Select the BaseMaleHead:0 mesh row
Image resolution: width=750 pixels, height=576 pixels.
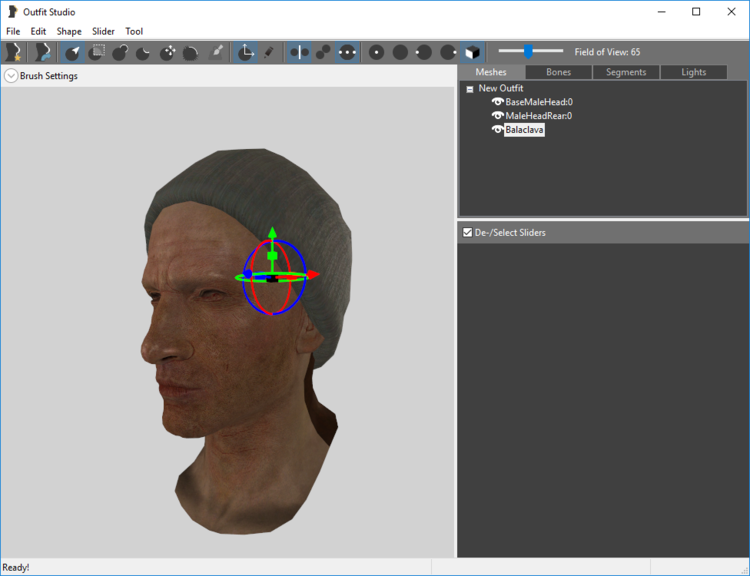tap(539, 102)
